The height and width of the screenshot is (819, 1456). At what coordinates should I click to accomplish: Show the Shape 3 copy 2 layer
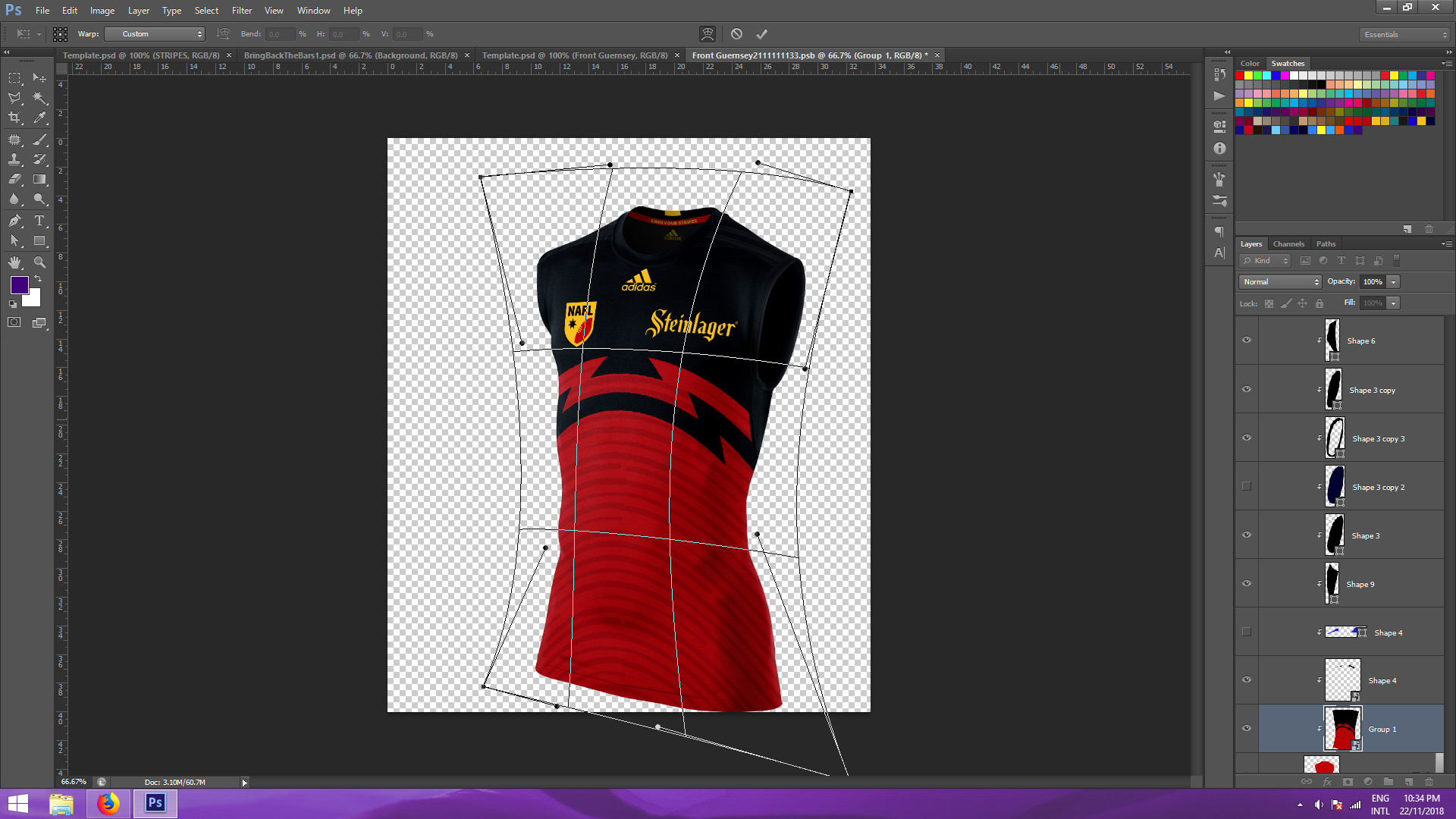(x=1247, y=486)
